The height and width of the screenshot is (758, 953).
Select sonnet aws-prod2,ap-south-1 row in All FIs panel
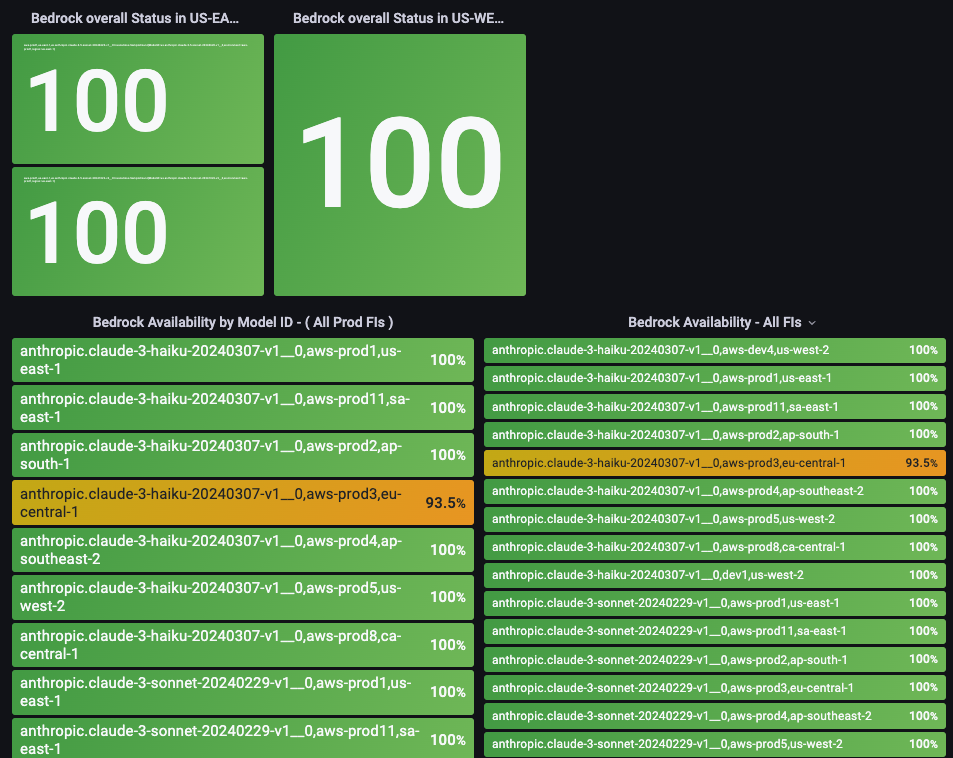point(715,660)
